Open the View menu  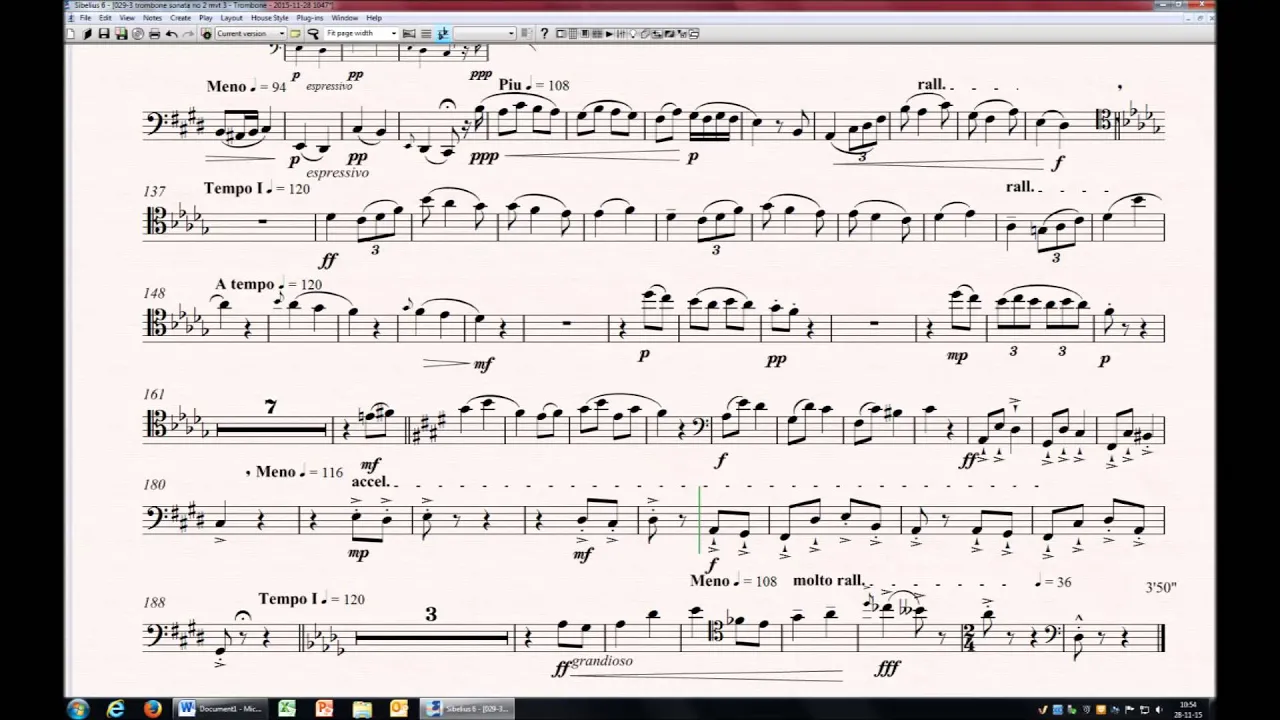pos(127,18)
